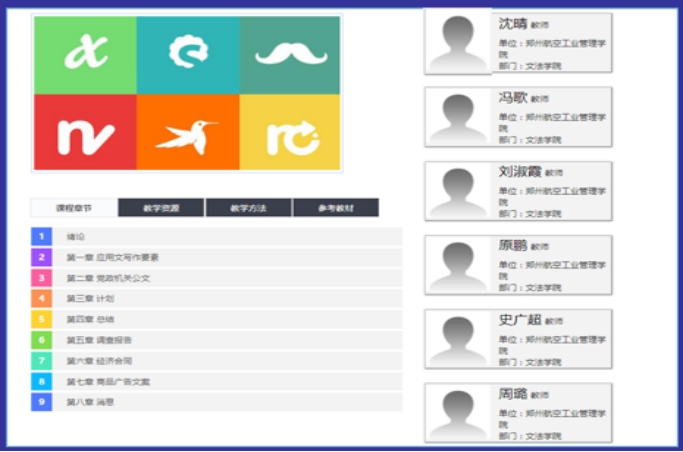
Task: Open 第八章 消息 chapter row
Action: click(x=90, y=402)
